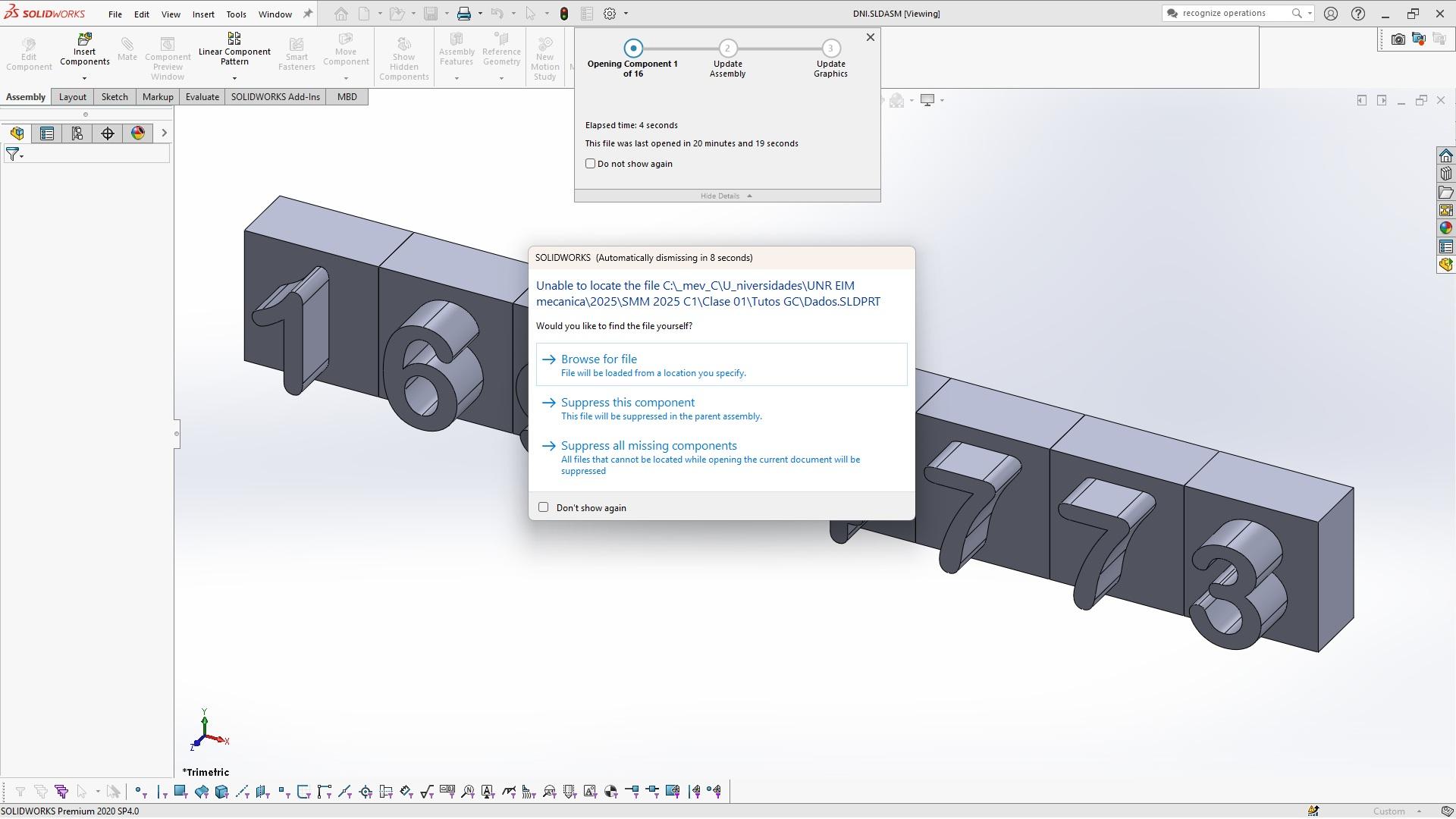
Task: Click Update Assembly step 2 marker
Action: coord(727,49)
